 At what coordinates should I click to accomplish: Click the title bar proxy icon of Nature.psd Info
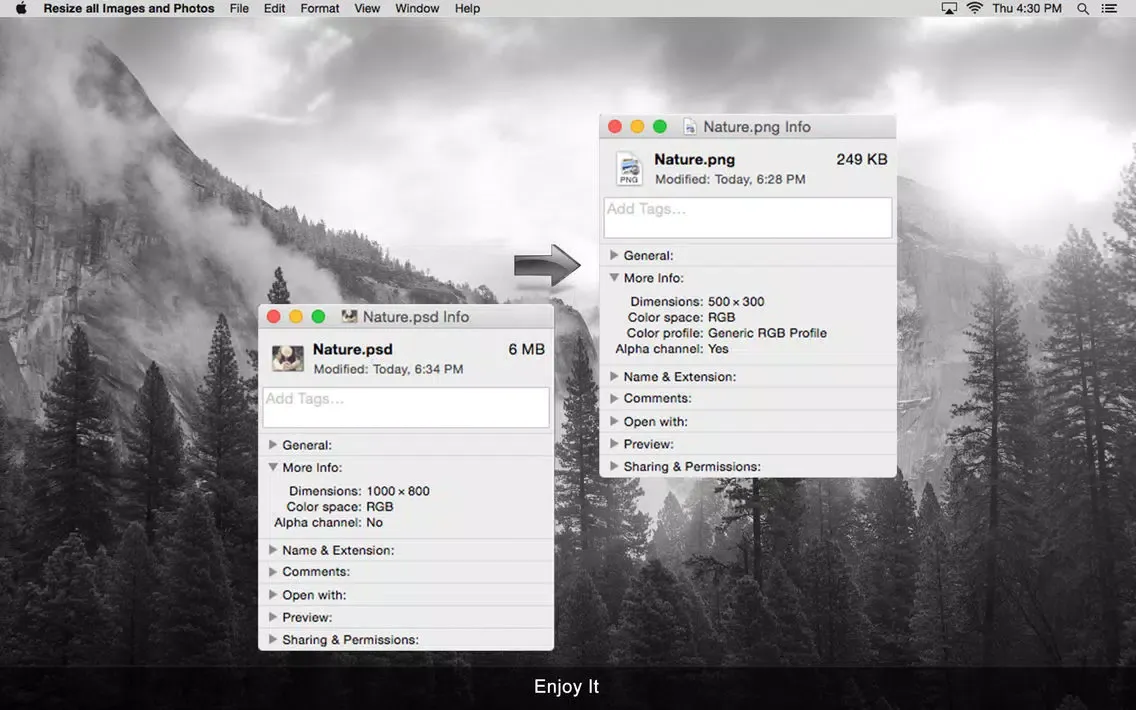point(349,317)
